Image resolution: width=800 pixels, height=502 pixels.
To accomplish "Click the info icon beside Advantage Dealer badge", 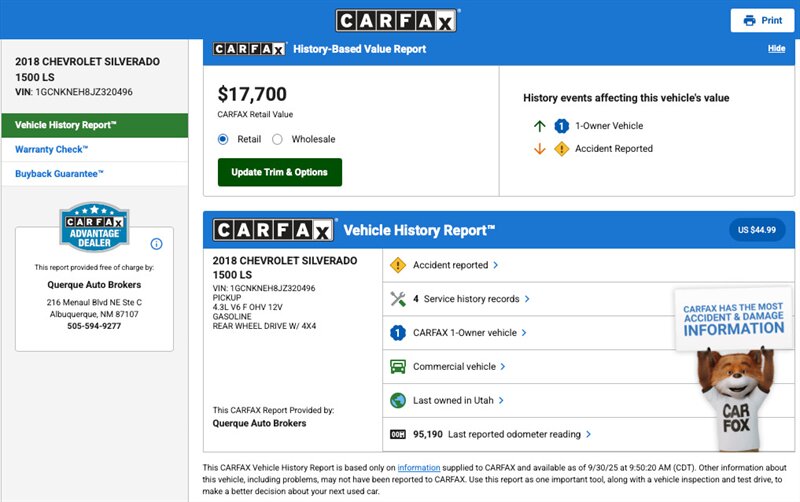I will point(156,244).
